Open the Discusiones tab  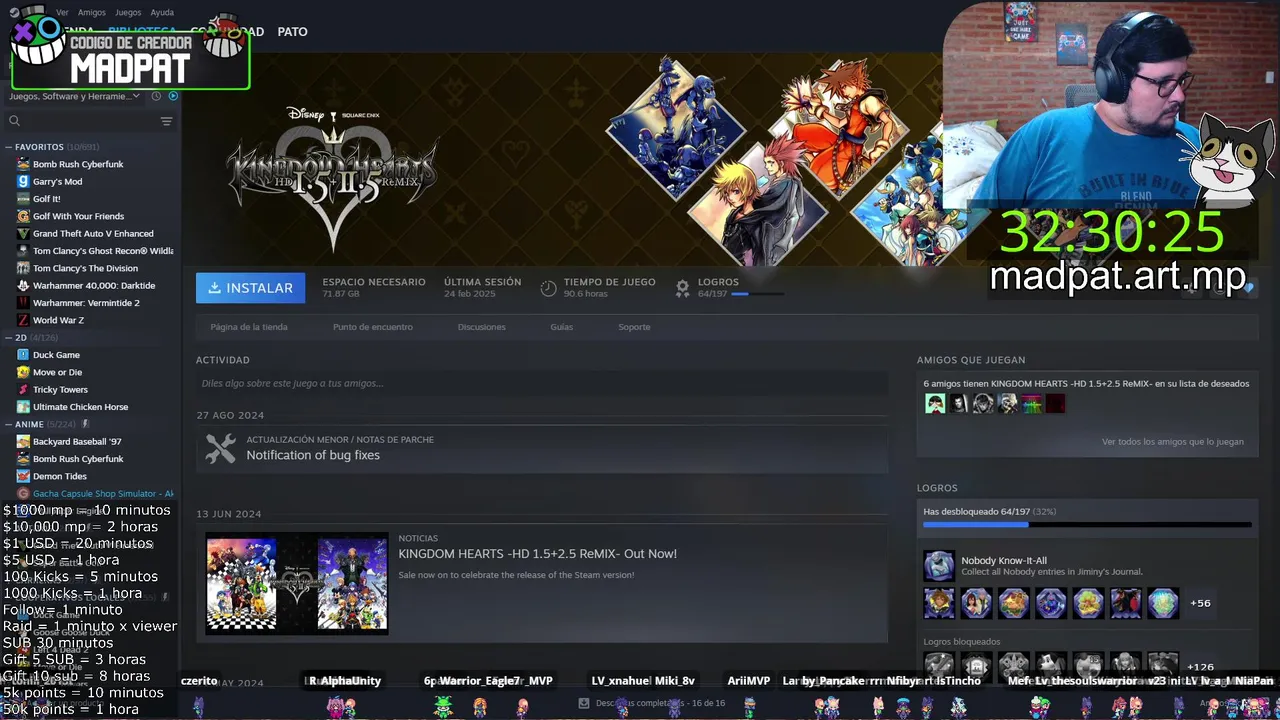click(x=481, y=327)
